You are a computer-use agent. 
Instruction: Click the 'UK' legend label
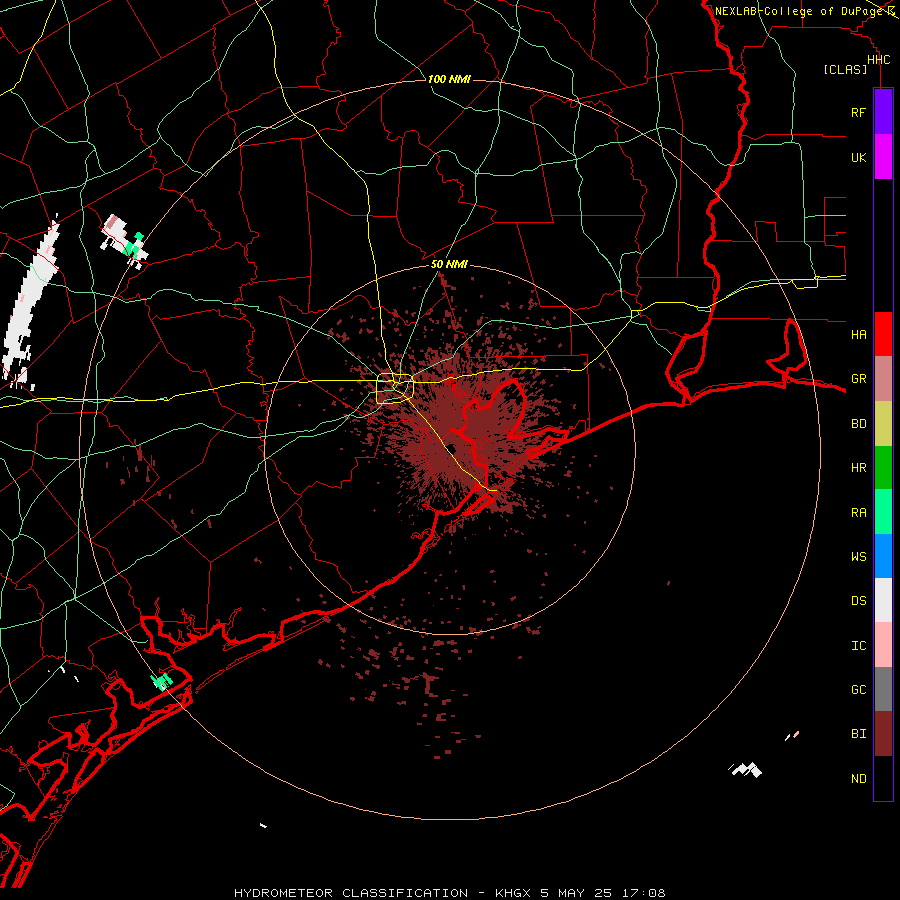[858, 157]
